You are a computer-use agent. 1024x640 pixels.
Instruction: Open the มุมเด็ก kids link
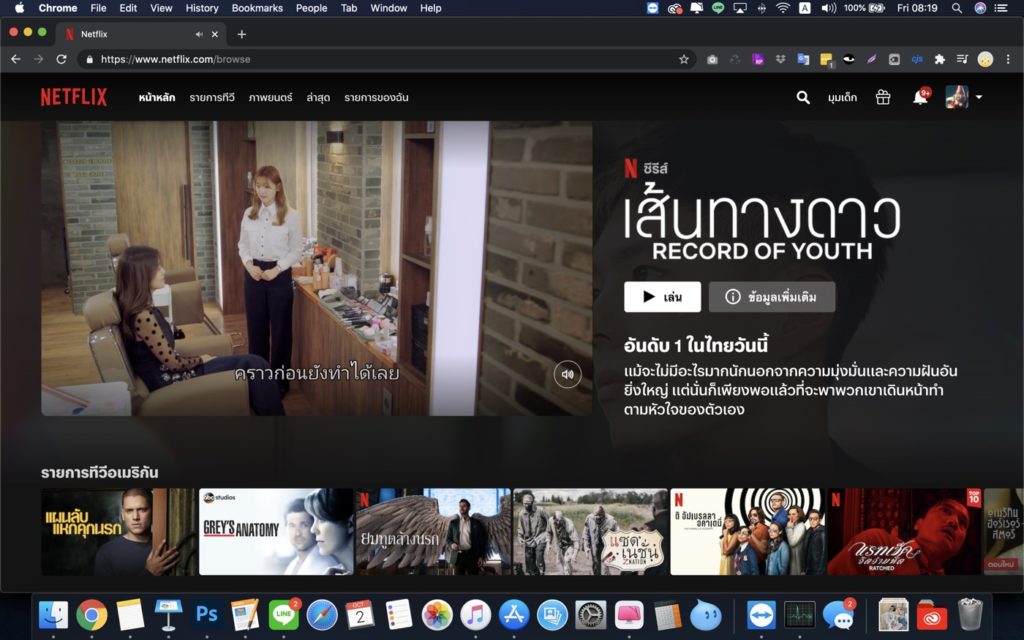(x=842, y=98)
